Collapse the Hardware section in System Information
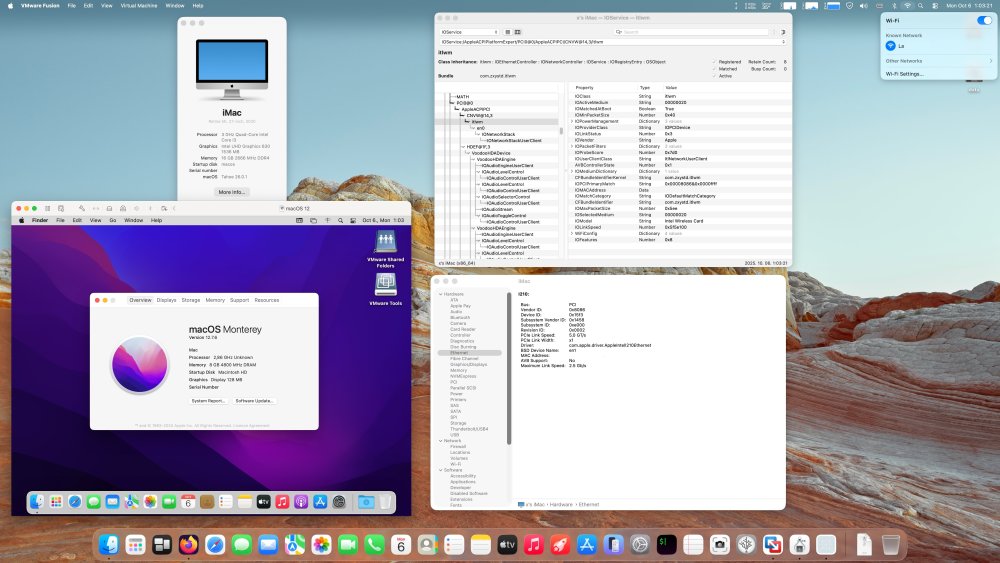This screenshot has width=1000, height=563. (x=441, y=294)
